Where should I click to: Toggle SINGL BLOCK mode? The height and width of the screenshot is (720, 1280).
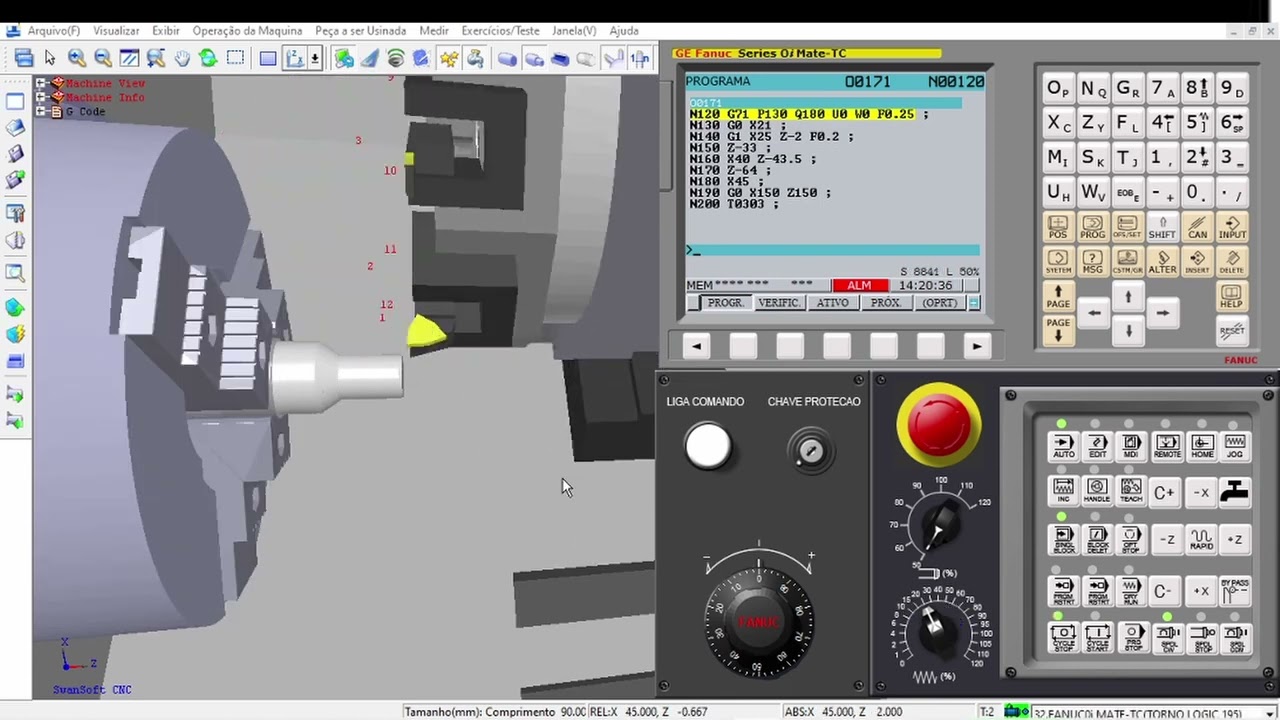(x=1063, y=540)
